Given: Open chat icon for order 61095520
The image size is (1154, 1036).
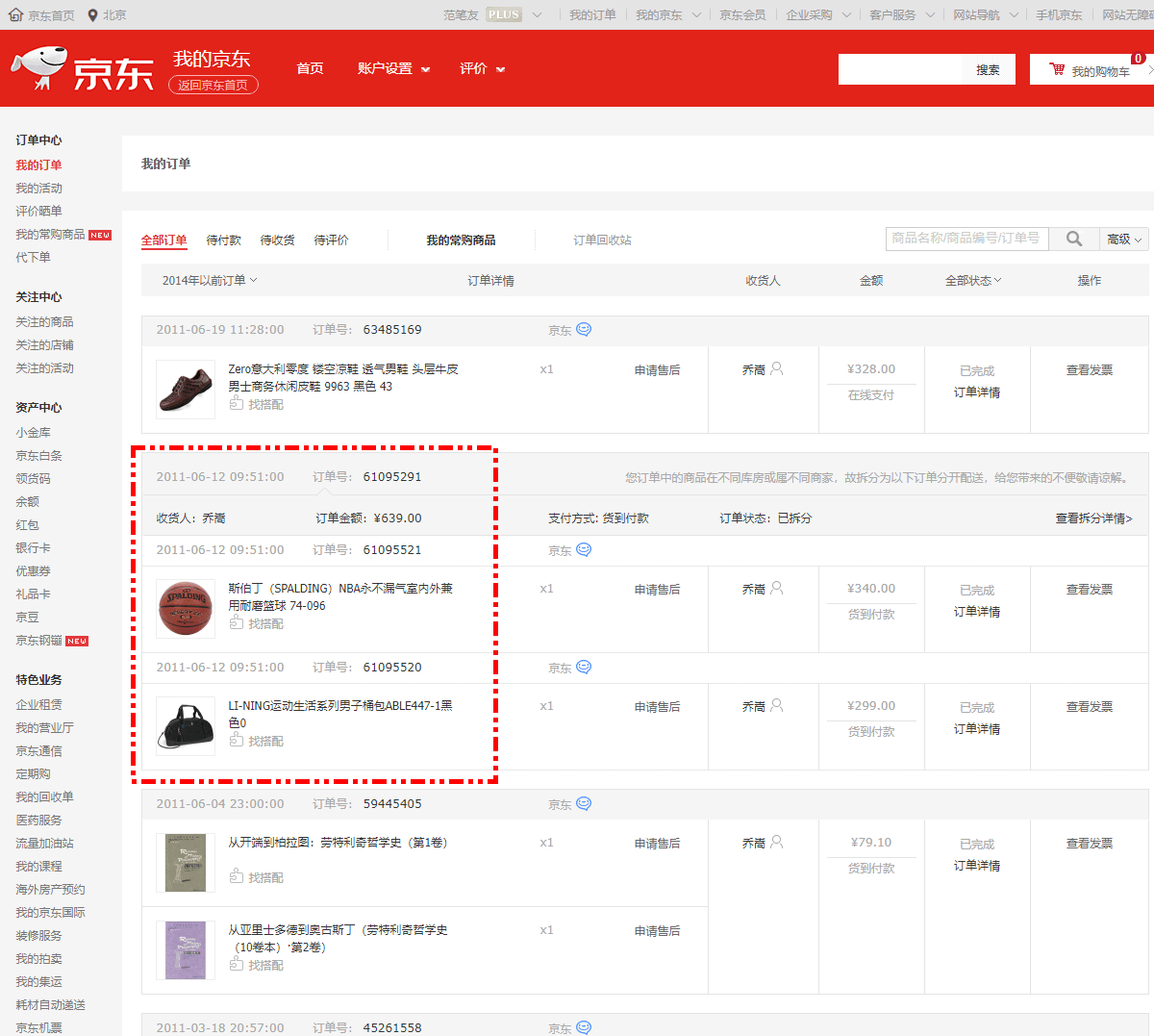Looking at the screenshot, I should click(x=584, y=667).
